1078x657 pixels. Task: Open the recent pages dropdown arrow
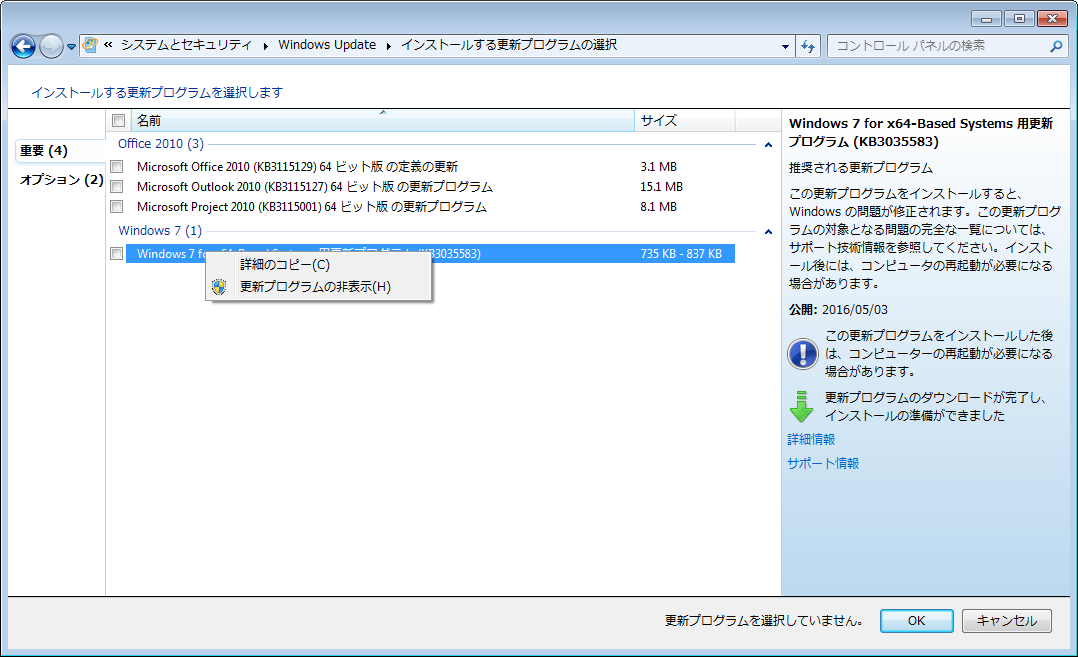[x=71, y=47]
